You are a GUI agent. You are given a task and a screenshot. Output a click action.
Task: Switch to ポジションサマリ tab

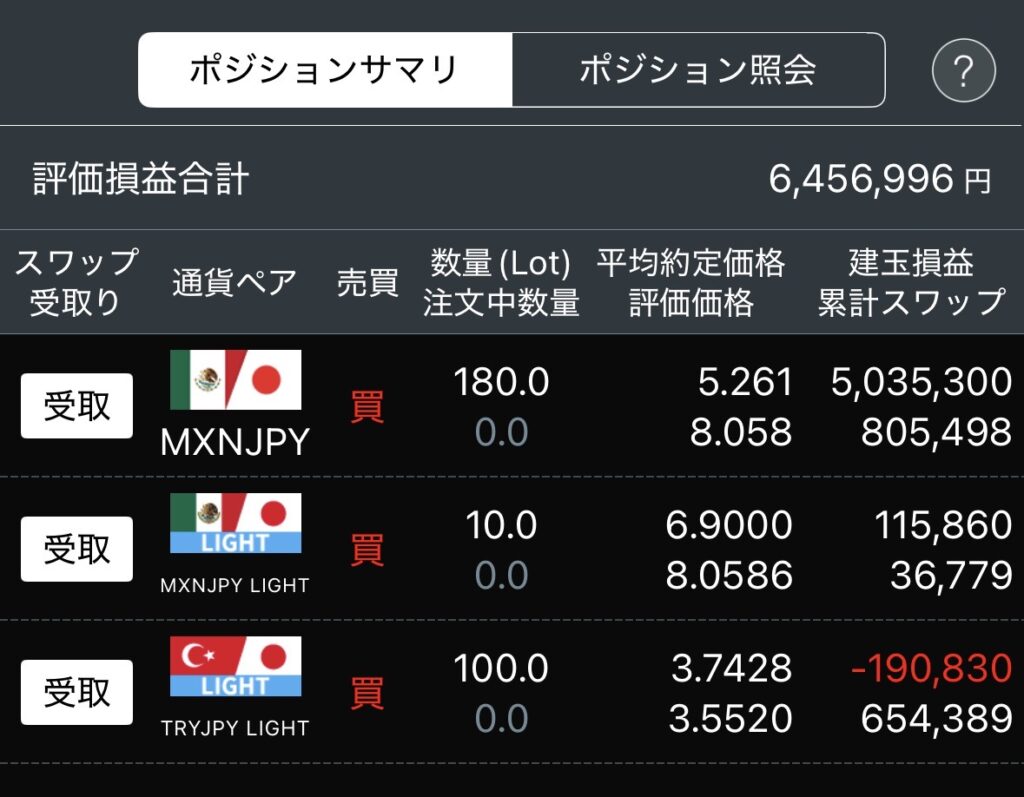tap(325, 70)
